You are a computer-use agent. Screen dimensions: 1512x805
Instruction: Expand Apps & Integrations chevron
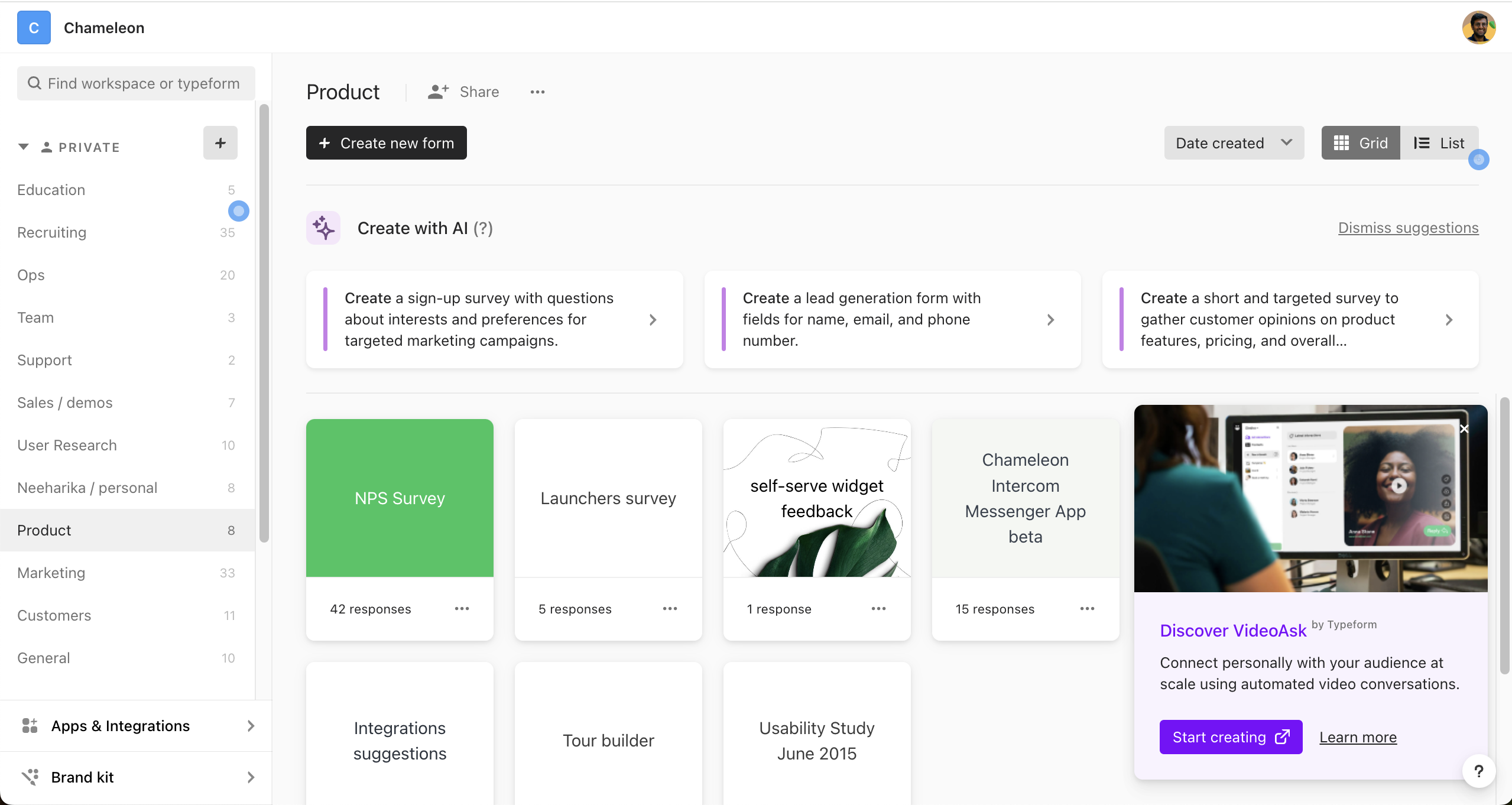point(251,726)
